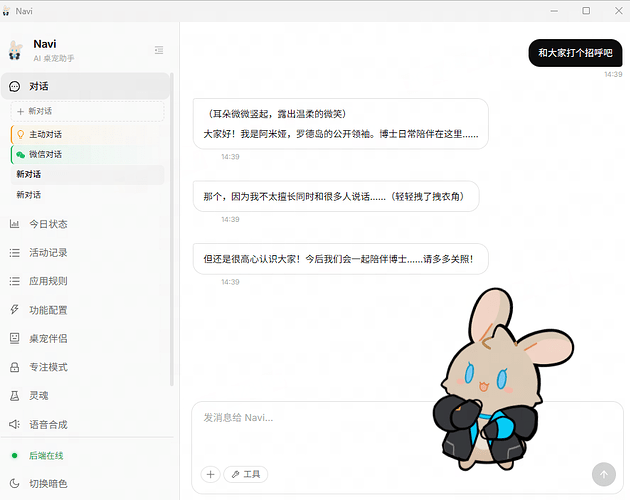Maximize the Navi window
The width and height of the screenshot is (630, 500).
(586, 11)
